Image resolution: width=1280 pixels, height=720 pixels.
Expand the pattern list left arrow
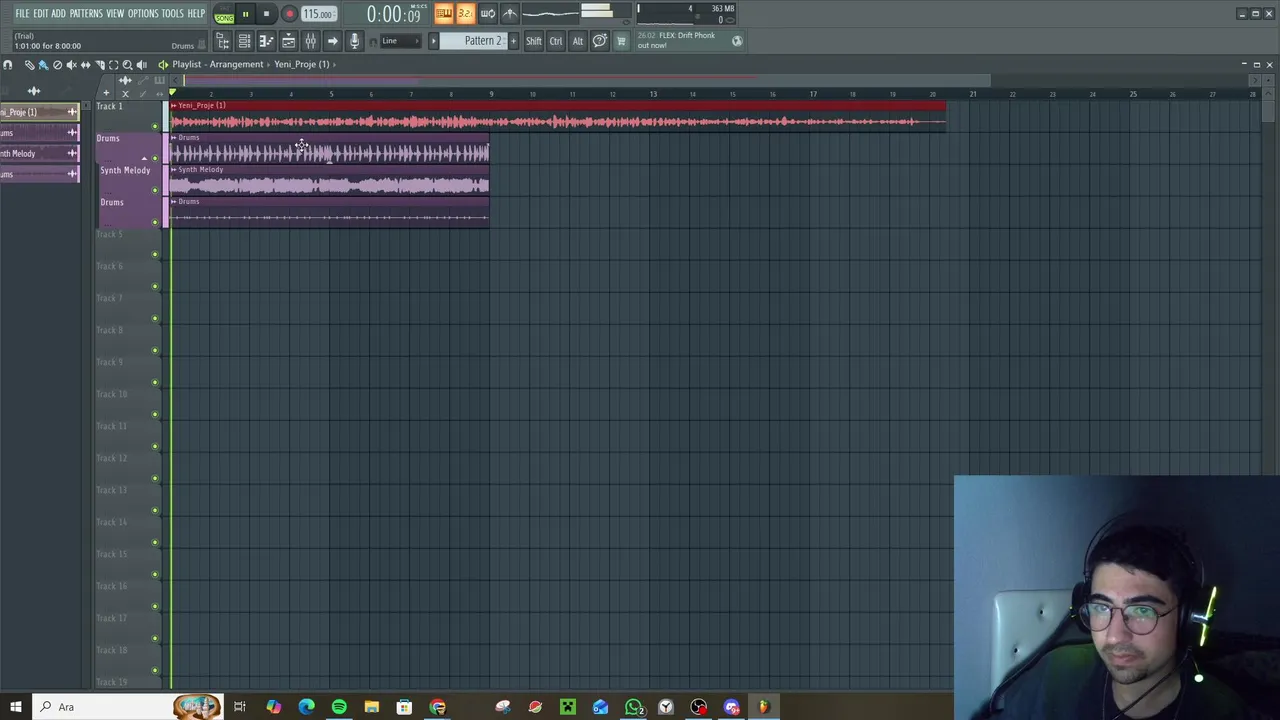click(x=433, y=41)
